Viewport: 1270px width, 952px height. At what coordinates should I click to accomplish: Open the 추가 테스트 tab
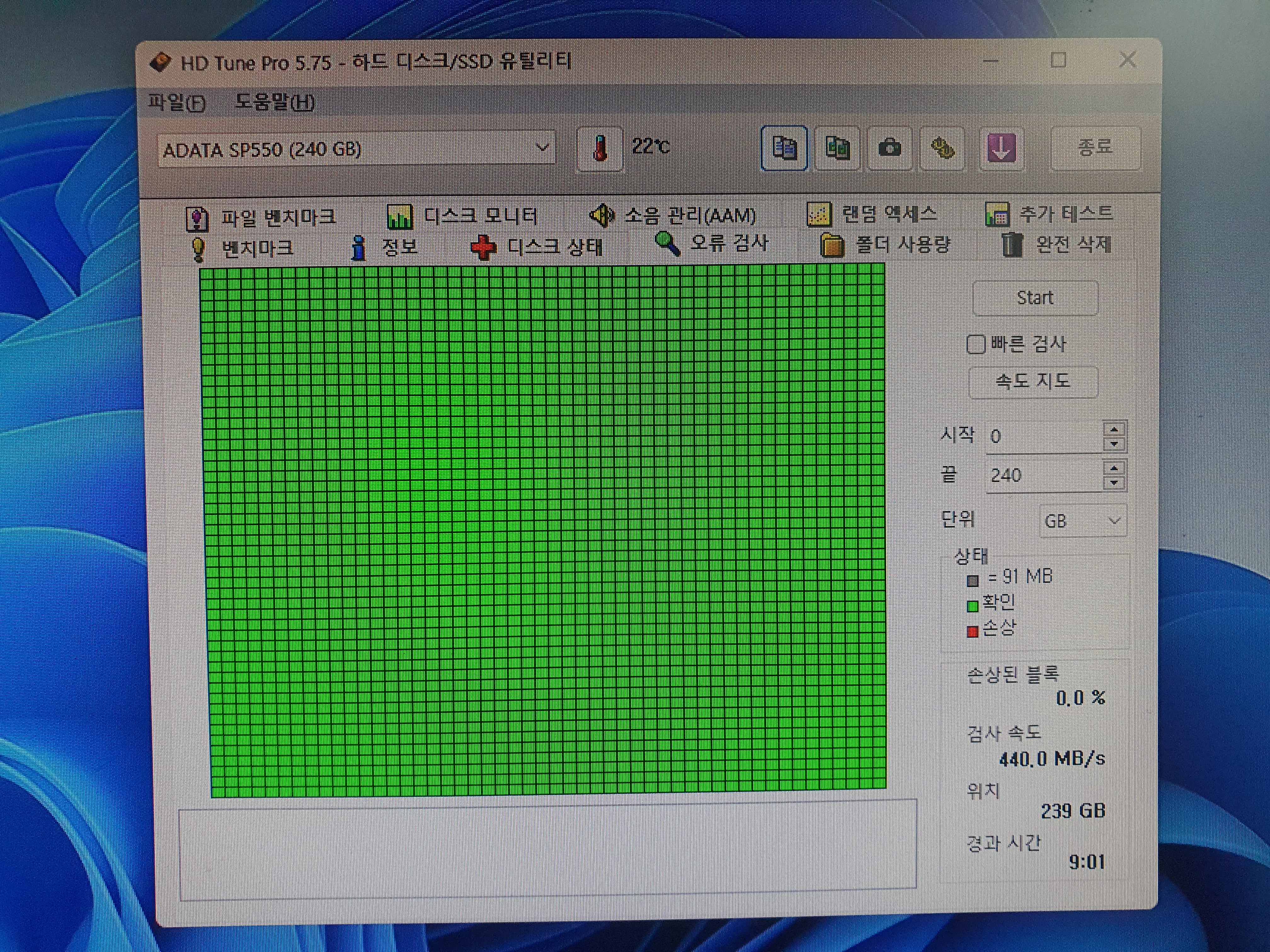click(x=1049, y=213)
